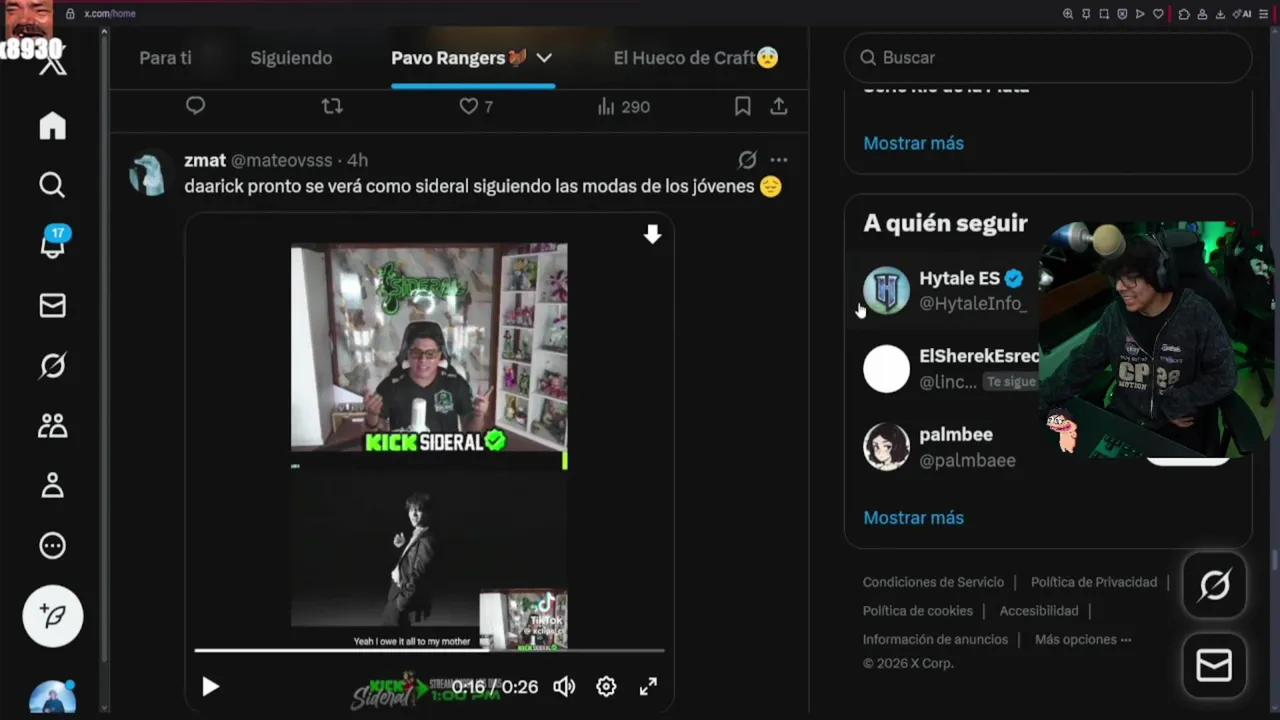Click the X logo in sidebar
The width and height of the screenshot is (1280, 720).
pos(52,65)
